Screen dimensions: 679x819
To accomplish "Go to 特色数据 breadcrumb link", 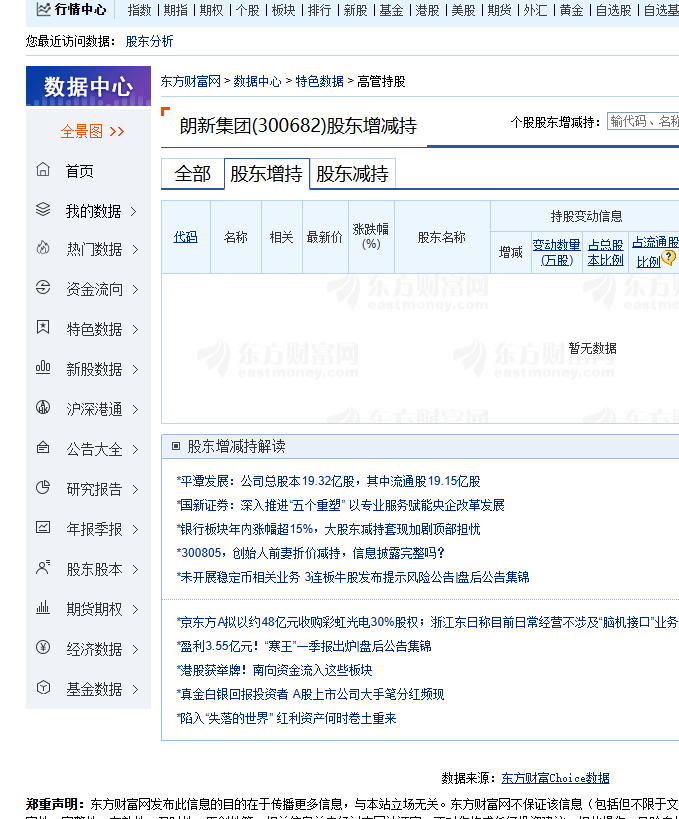I will click(320, 81).
